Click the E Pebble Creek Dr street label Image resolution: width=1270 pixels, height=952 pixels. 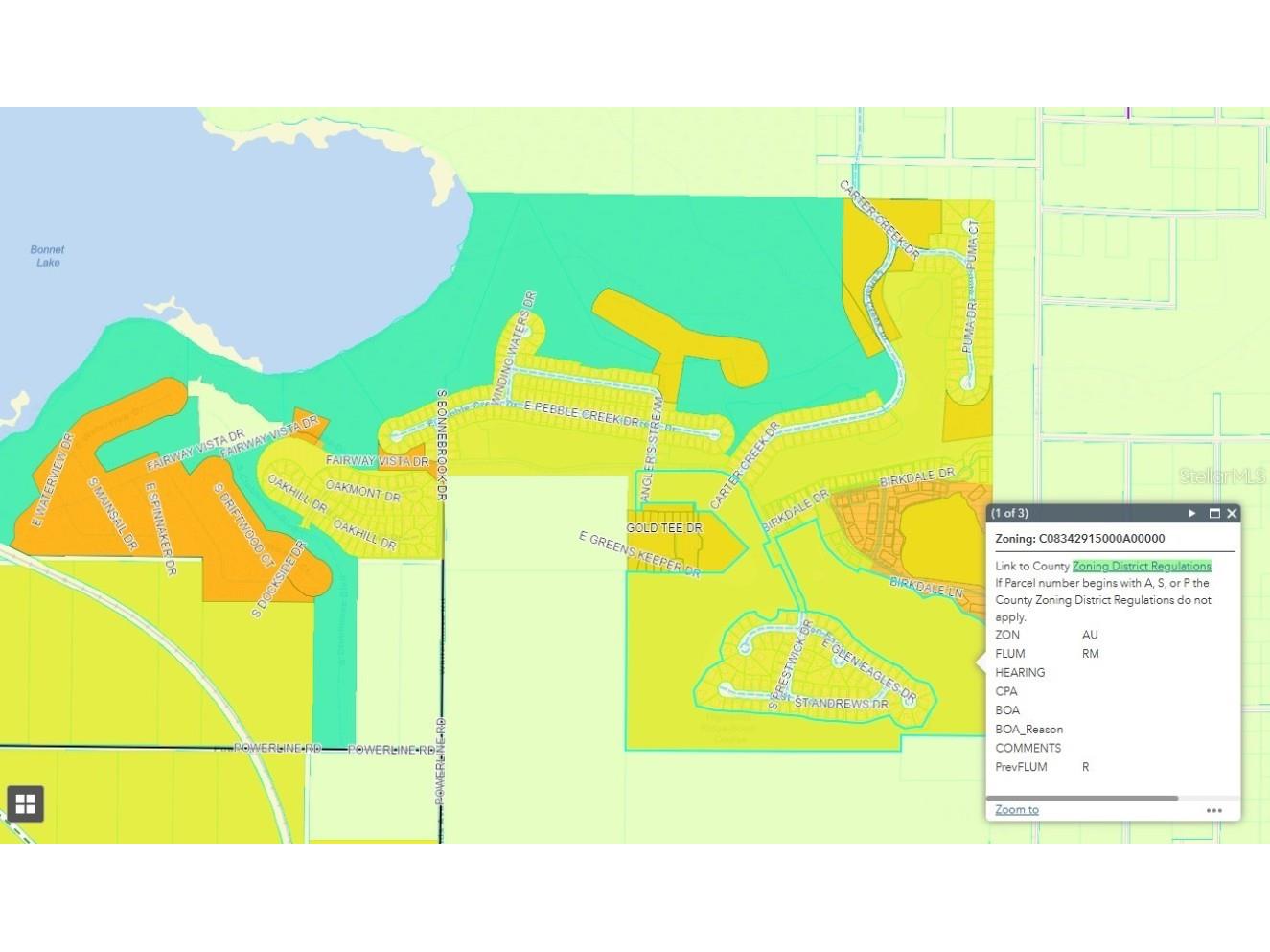(x=581, y=413)
